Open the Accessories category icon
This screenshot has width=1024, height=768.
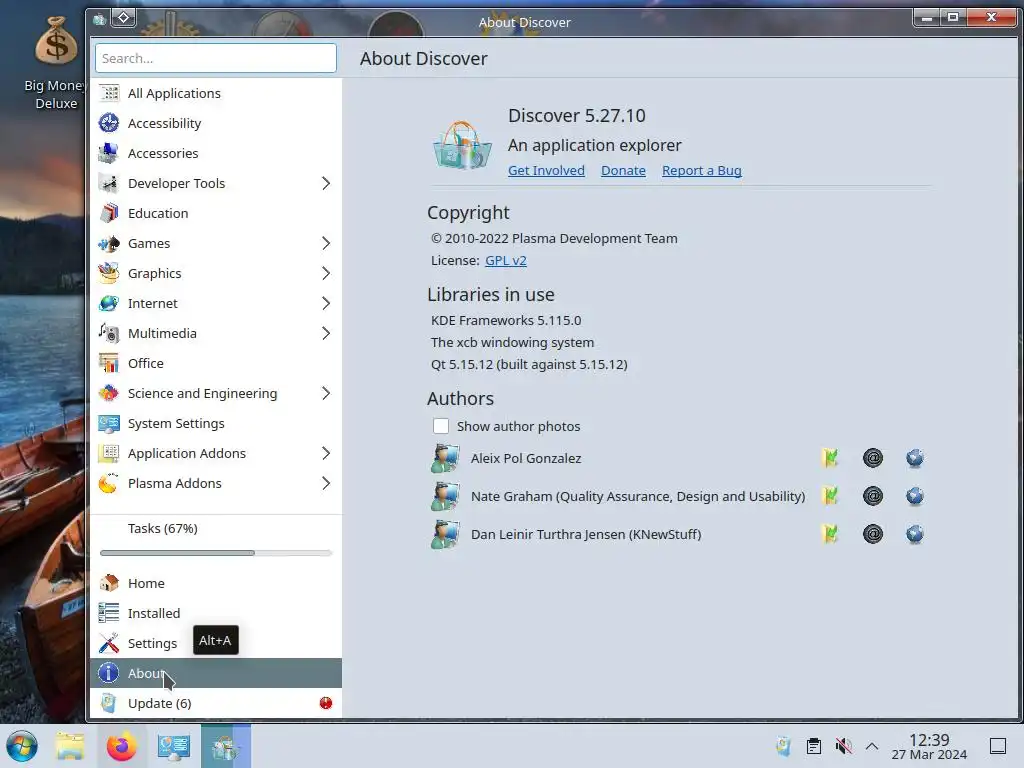109,153
